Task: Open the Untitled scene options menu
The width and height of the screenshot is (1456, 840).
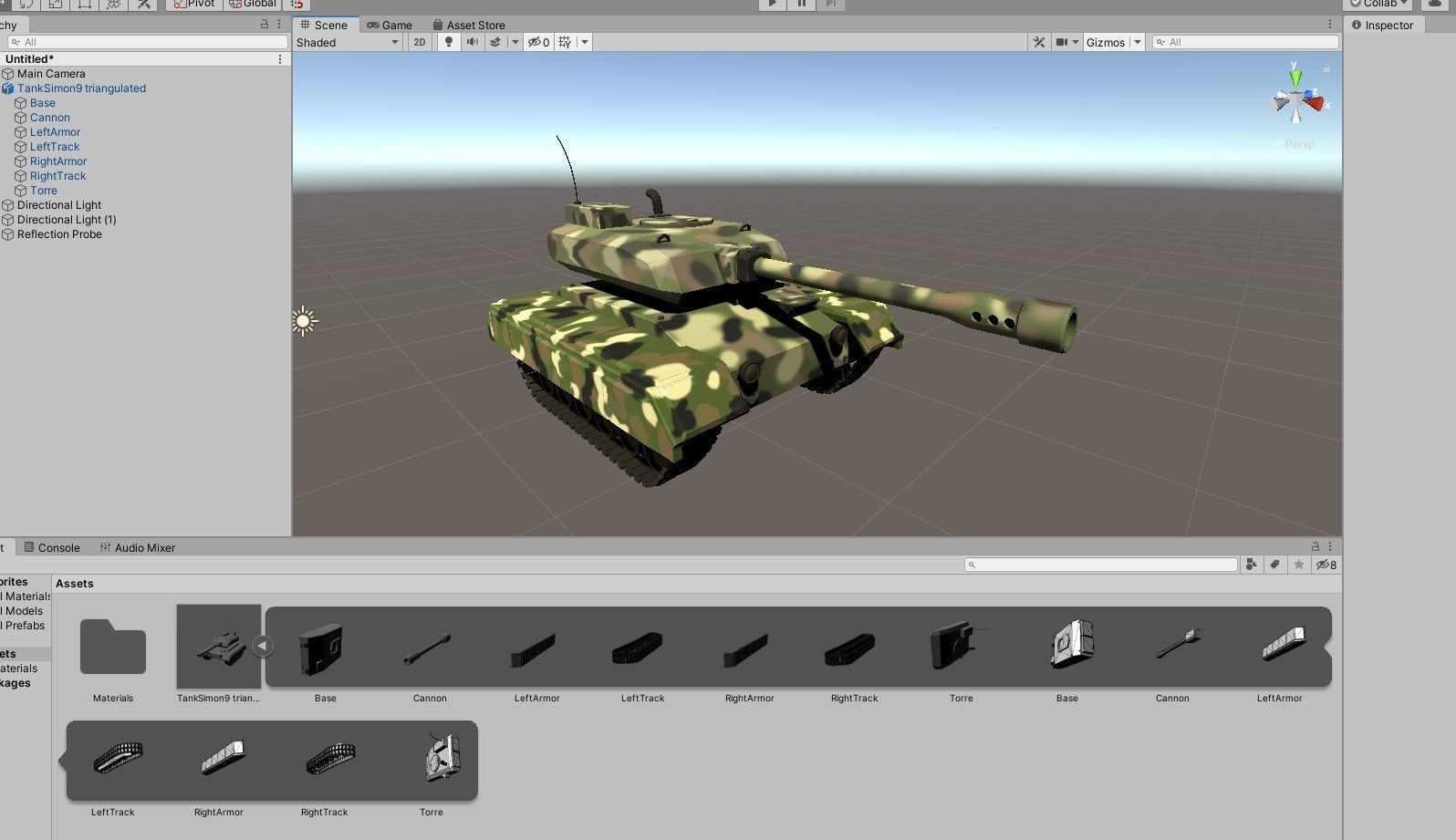Action: coord(280,59)
